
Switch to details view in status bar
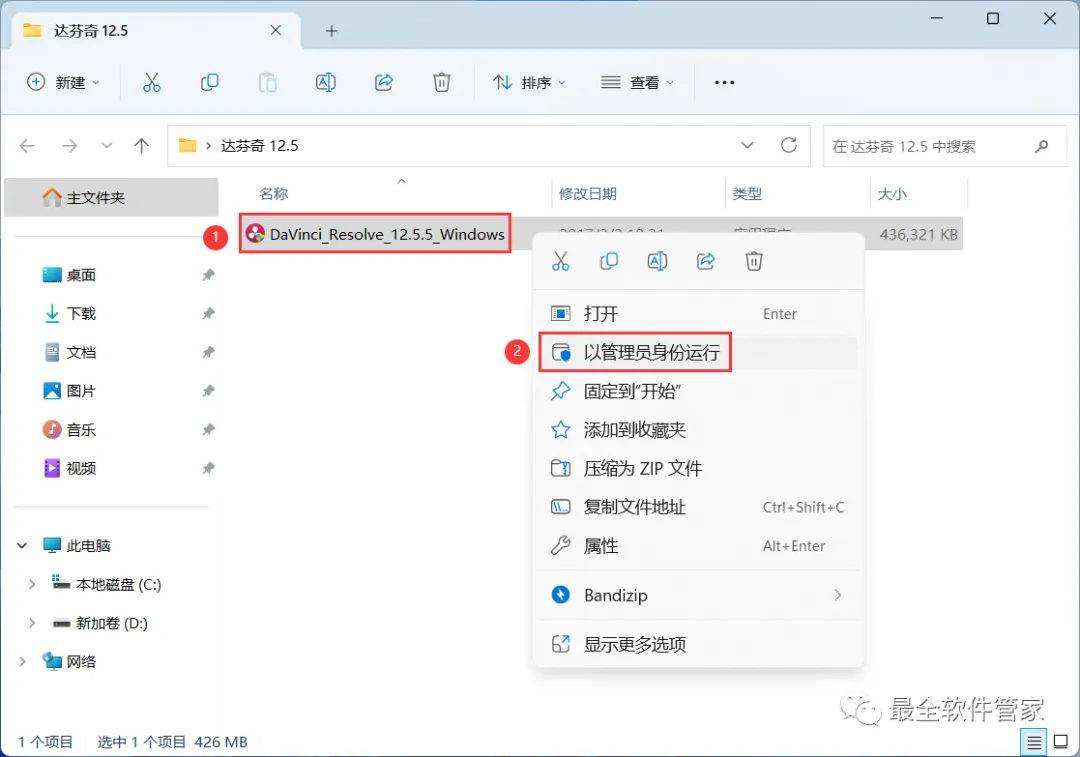(x=1034, y=743)
